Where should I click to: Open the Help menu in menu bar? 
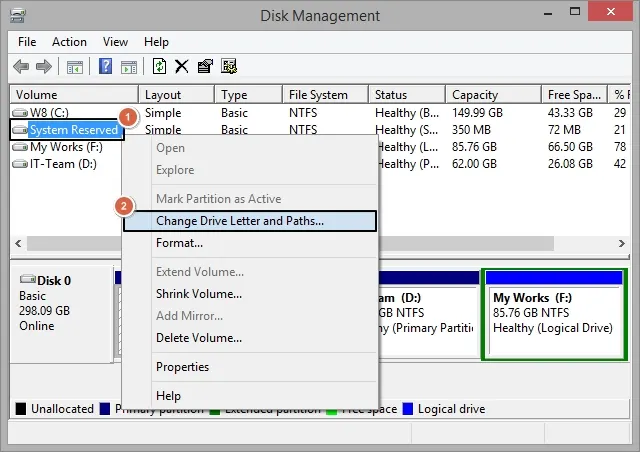[x=156, y=42]
